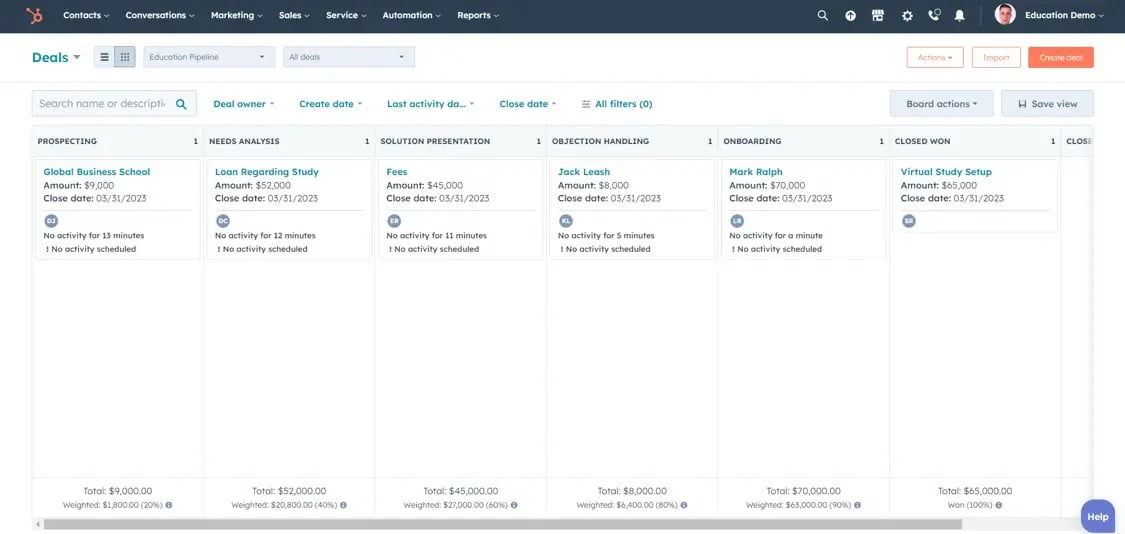This screenshot has width=1125, height=534.
Task: Switch to list view icon
Action: click(x=104, y=57)
